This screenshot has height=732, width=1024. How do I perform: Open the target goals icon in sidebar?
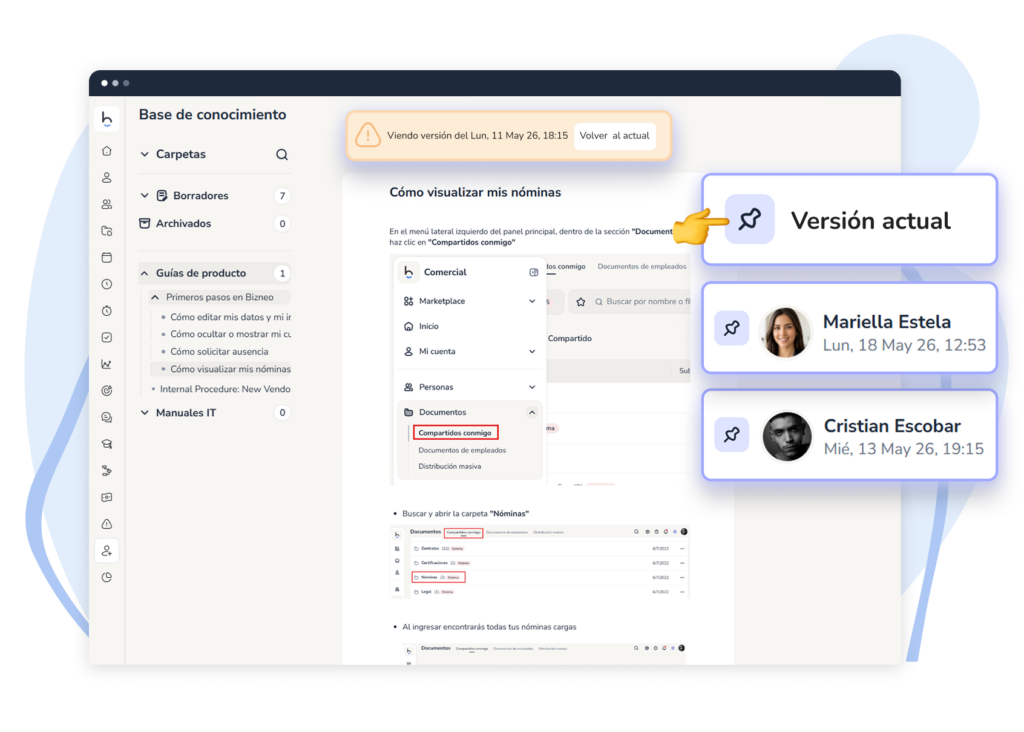[107, 390]
